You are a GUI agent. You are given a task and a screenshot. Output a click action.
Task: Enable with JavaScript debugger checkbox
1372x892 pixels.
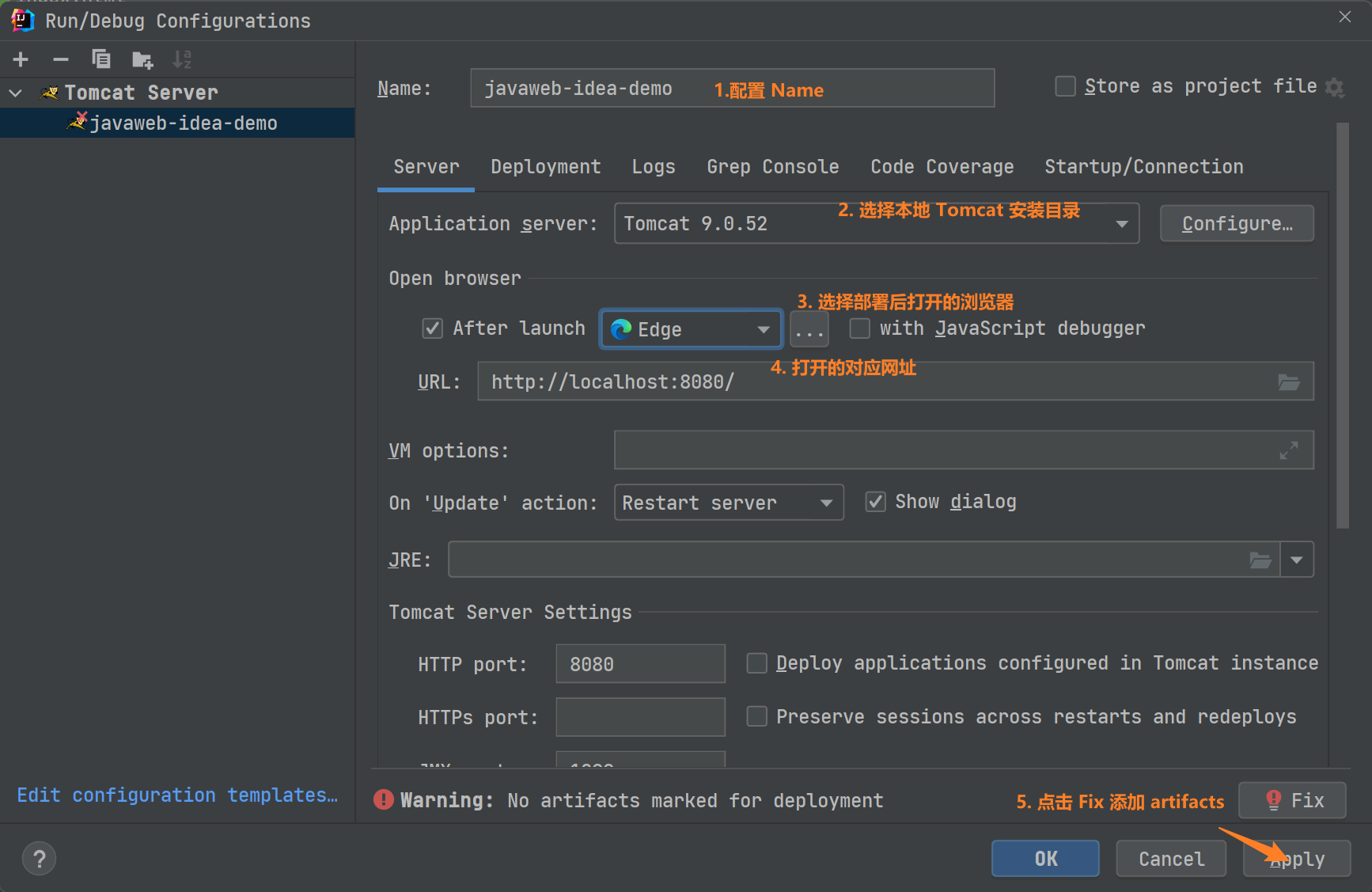tap(859, 328)
